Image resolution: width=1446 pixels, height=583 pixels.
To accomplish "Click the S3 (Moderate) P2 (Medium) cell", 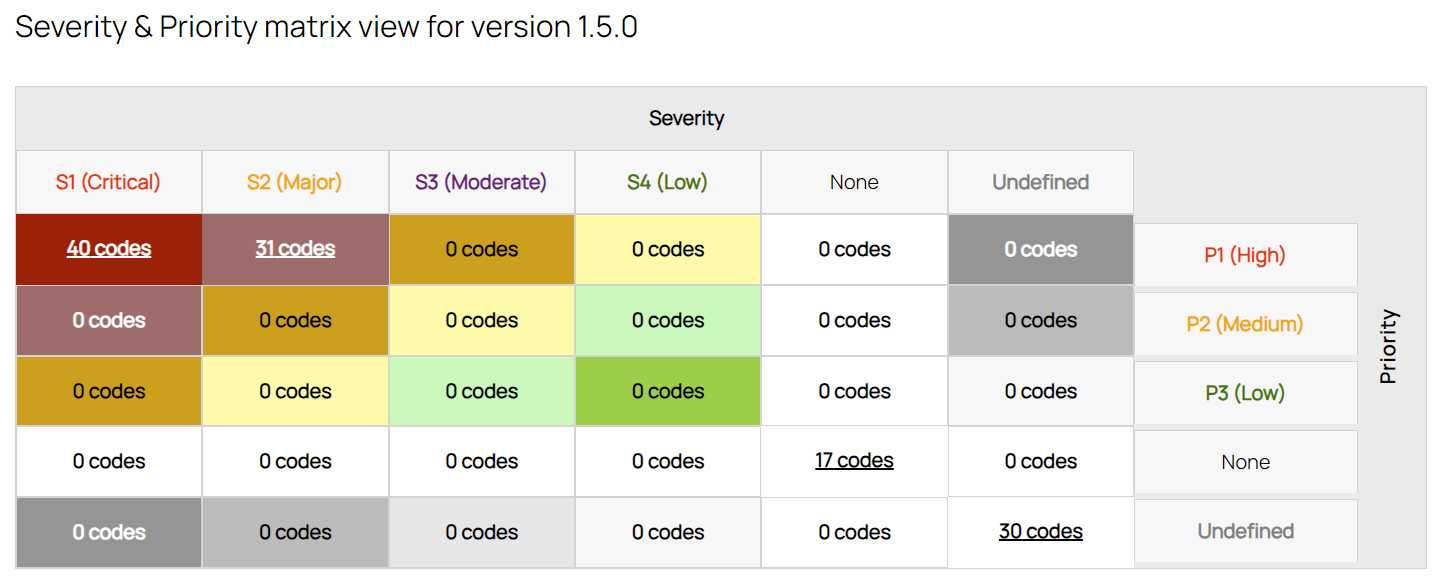I will pyautogui.click(x=482, y=321).
